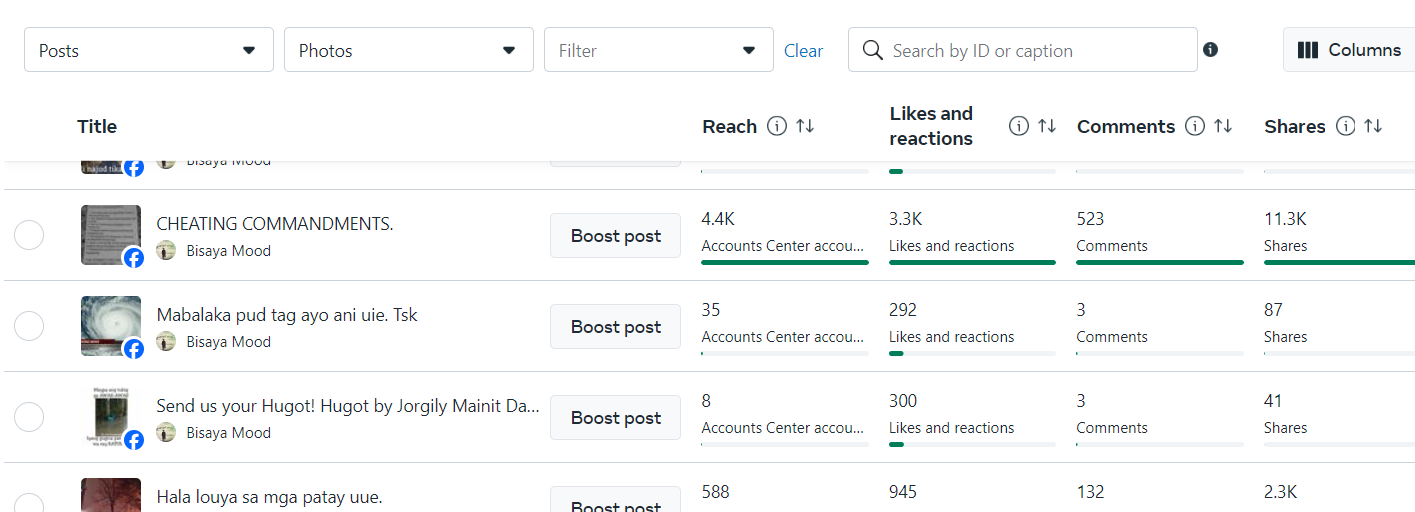Click info icon beside search box
1415x512 pixels.
click(1210, 50)
